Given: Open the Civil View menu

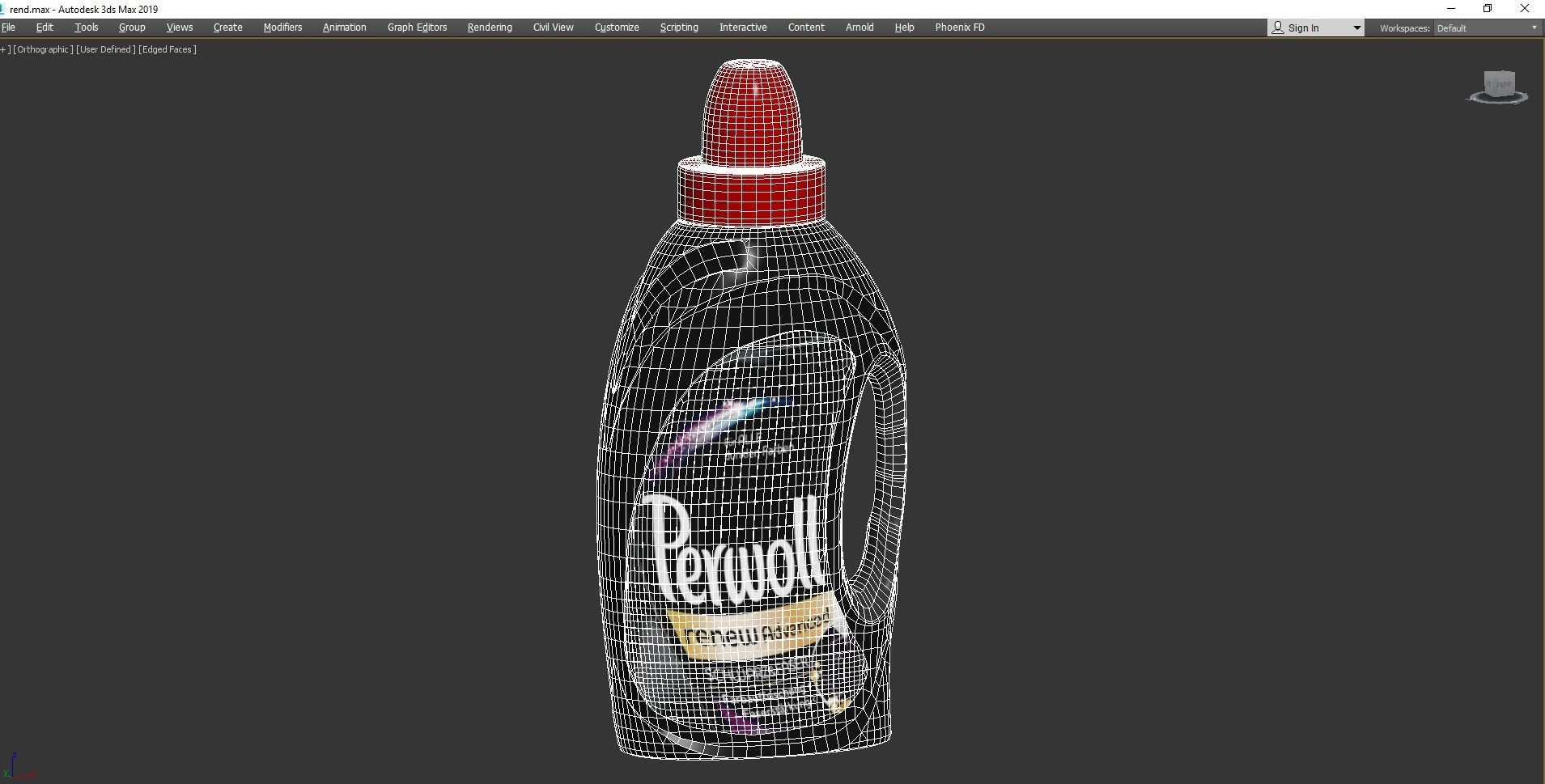Looking at the screenshot, I should [553, 28].
